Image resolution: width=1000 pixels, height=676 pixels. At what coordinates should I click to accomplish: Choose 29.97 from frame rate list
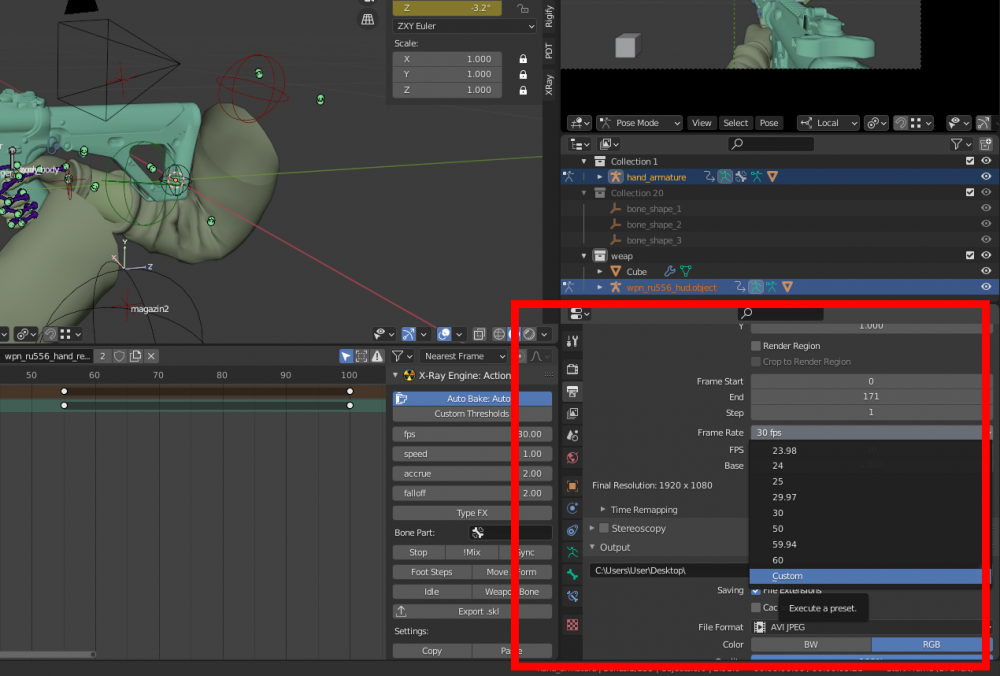[784, 497]
